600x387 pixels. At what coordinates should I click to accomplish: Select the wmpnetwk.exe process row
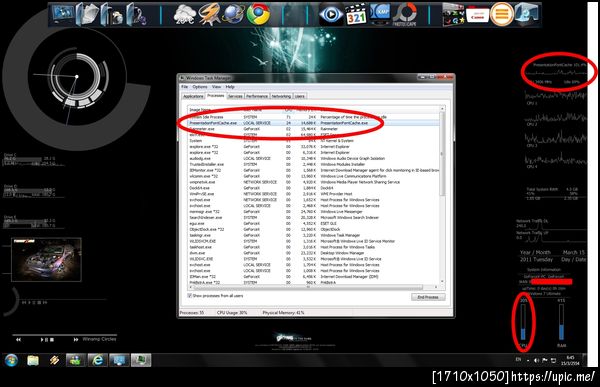coord(314,182)
